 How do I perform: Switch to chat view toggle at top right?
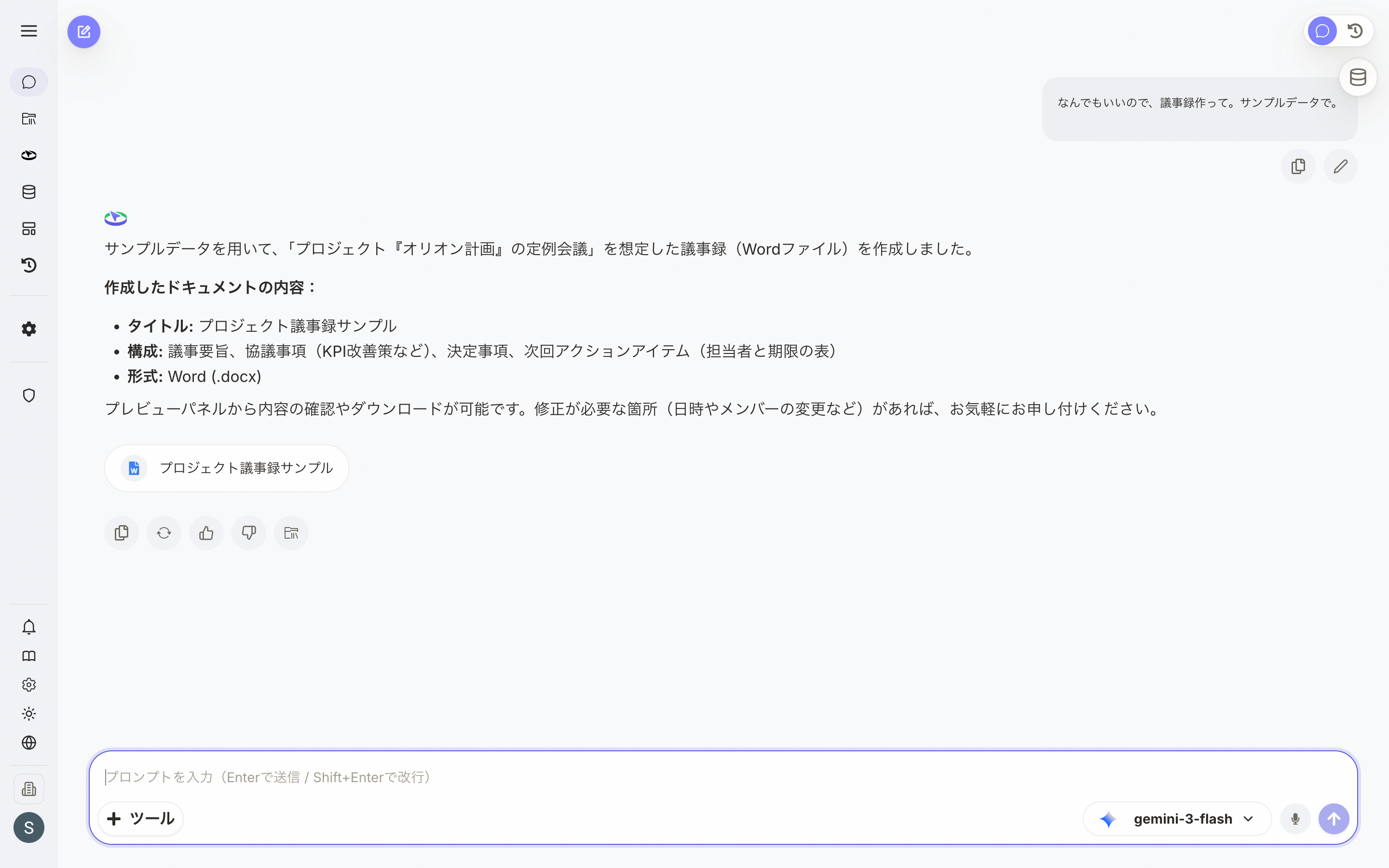click(1322, 31)
